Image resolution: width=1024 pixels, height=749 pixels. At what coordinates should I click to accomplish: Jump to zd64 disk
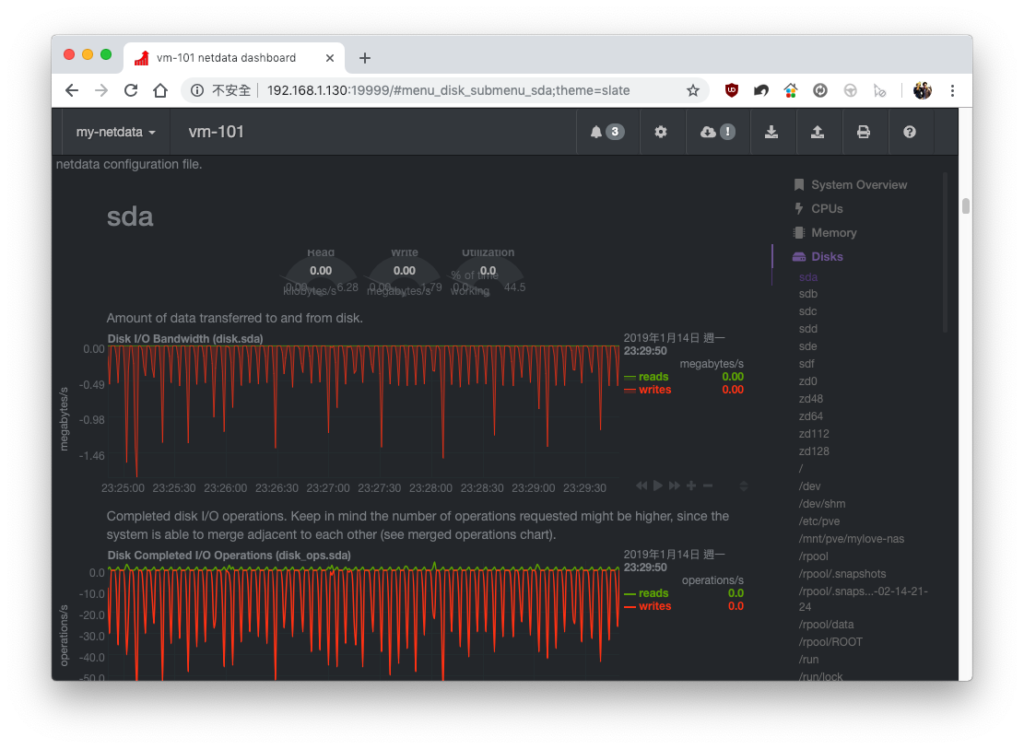[810, 416]
